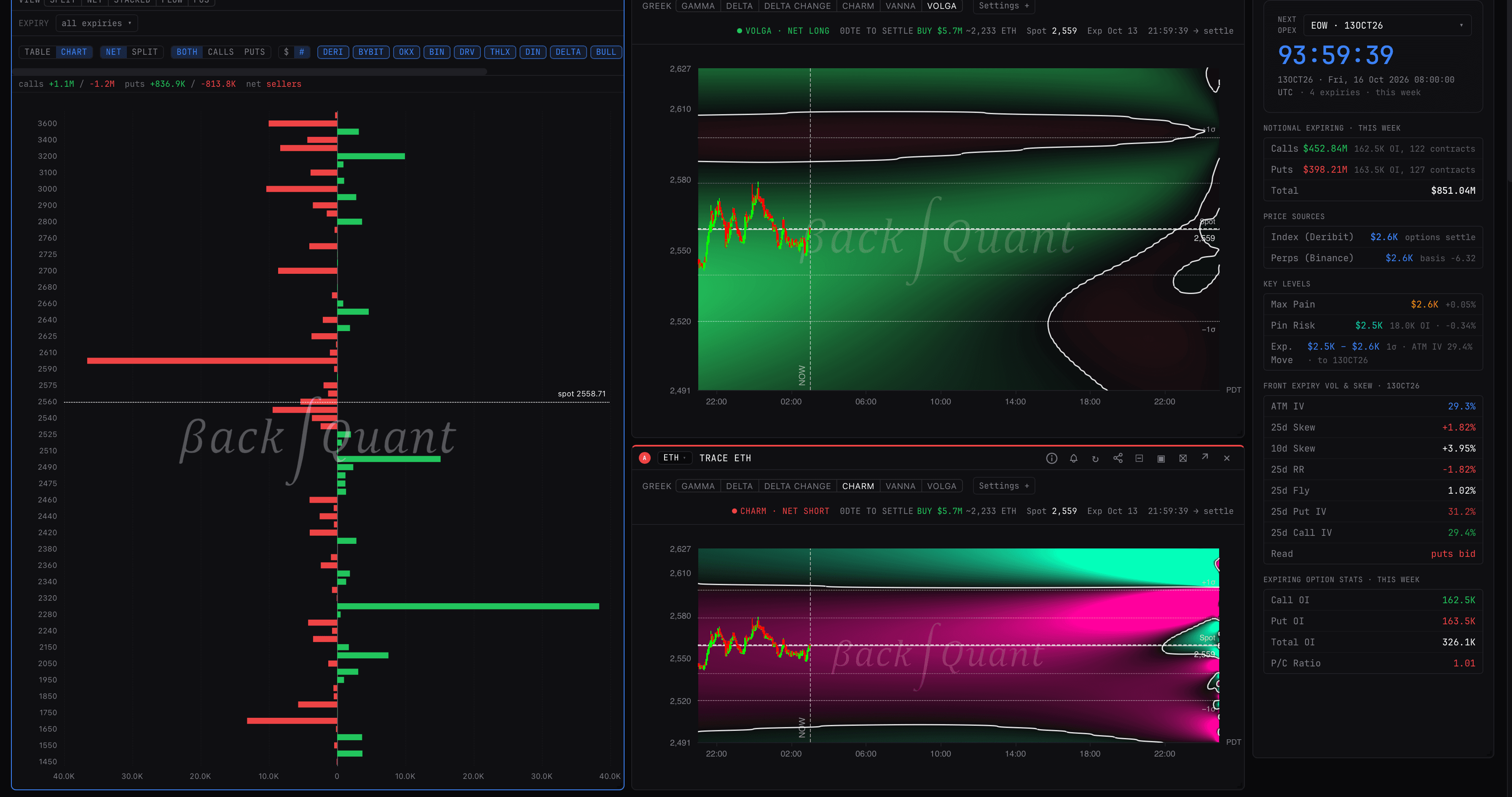Viewport: 1512px width, 797px height.
Task: Click the crossed-box icon in TRACE ETH header
Action: (1183, 458)
